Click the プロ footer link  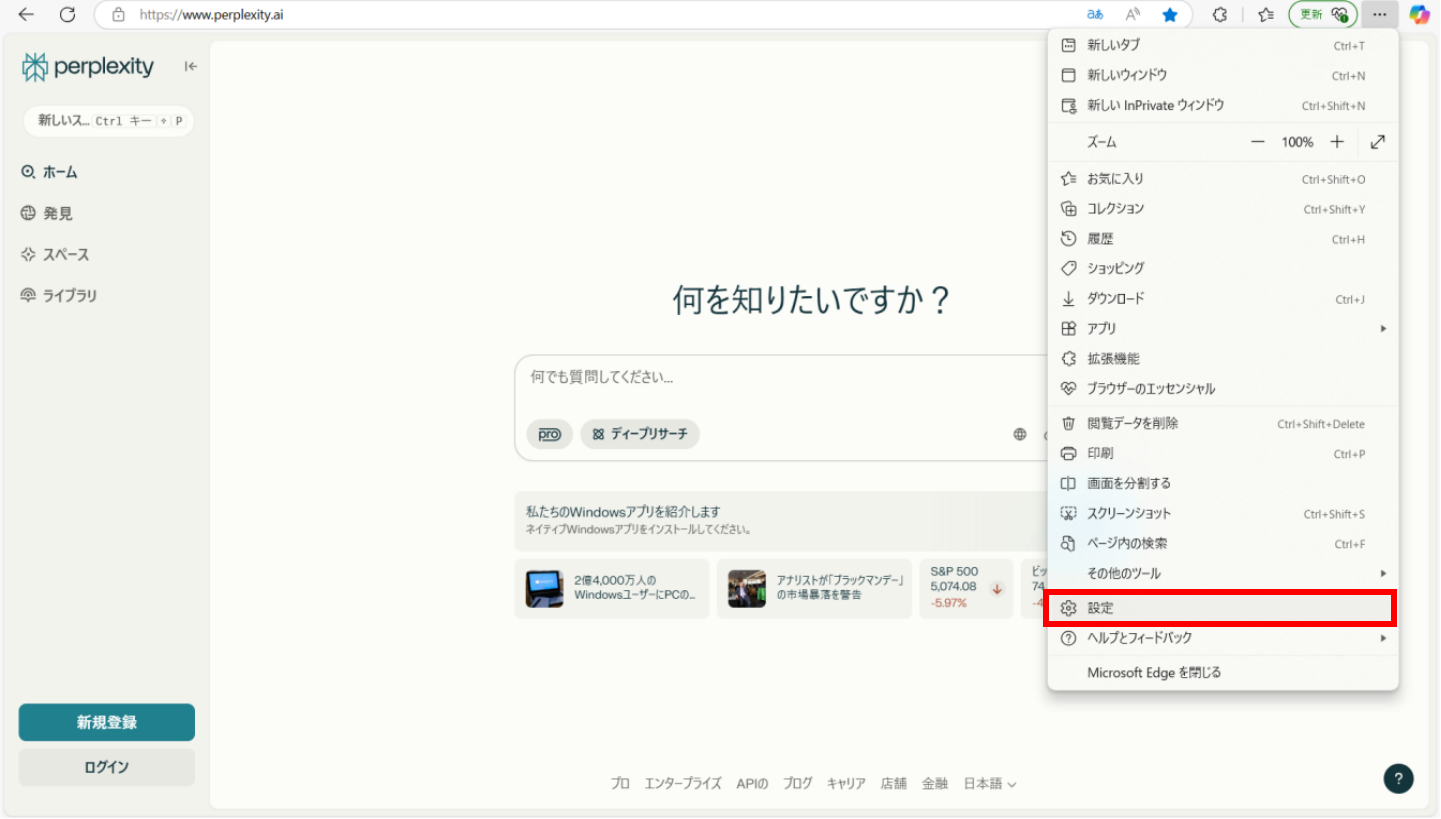pos(620,784)
